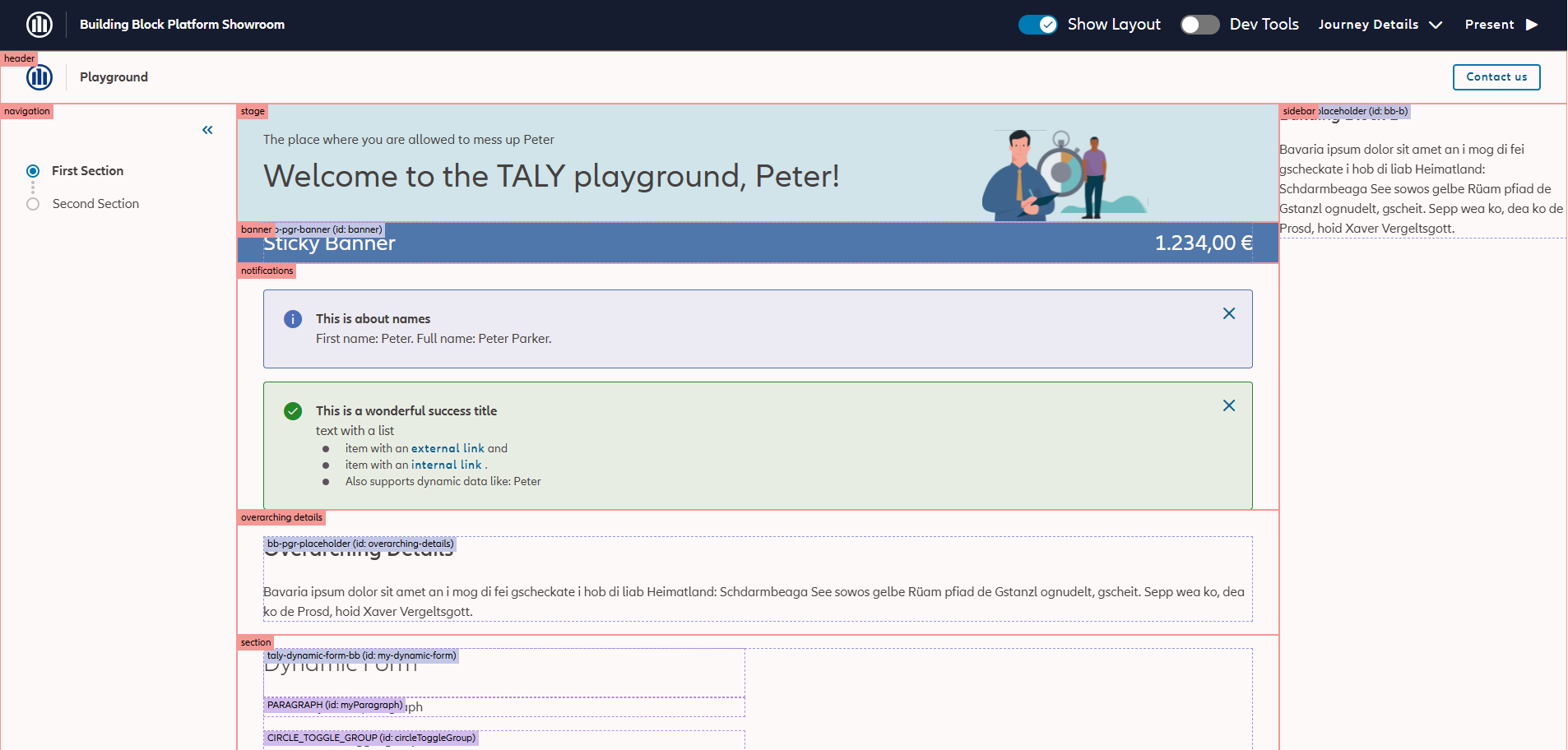Click the 'First name: Peter. Full name: Peter Parker.' text
The height and width of the screenshot is (750, 1568).
[x=434, y=339]
